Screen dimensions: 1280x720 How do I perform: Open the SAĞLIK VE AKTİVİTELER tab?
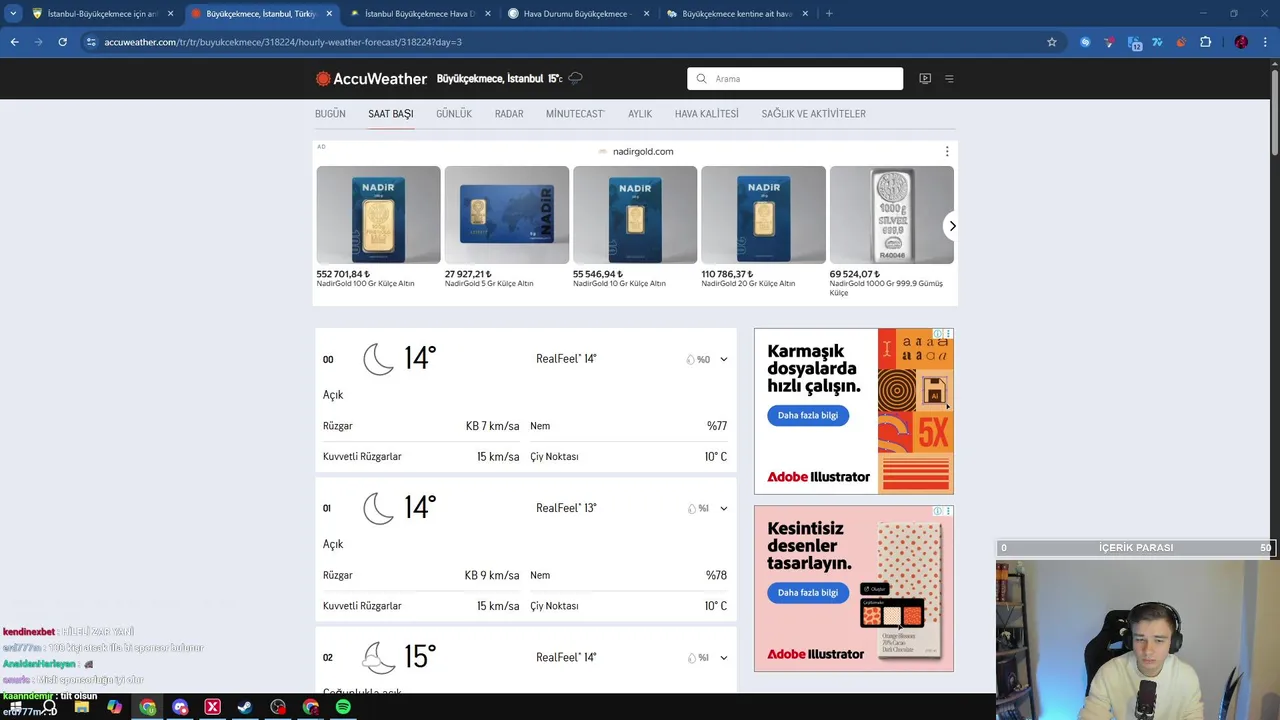(814, 114)
